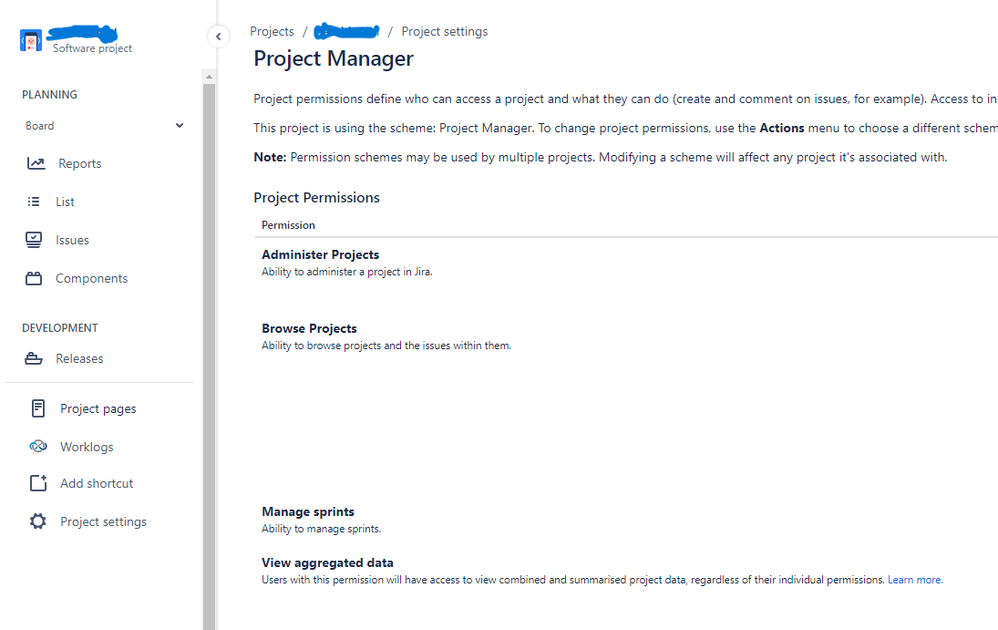Open the Project settings breadcrumb link
This screenshot has height=630, width=998.
click(x=444, y=31)
